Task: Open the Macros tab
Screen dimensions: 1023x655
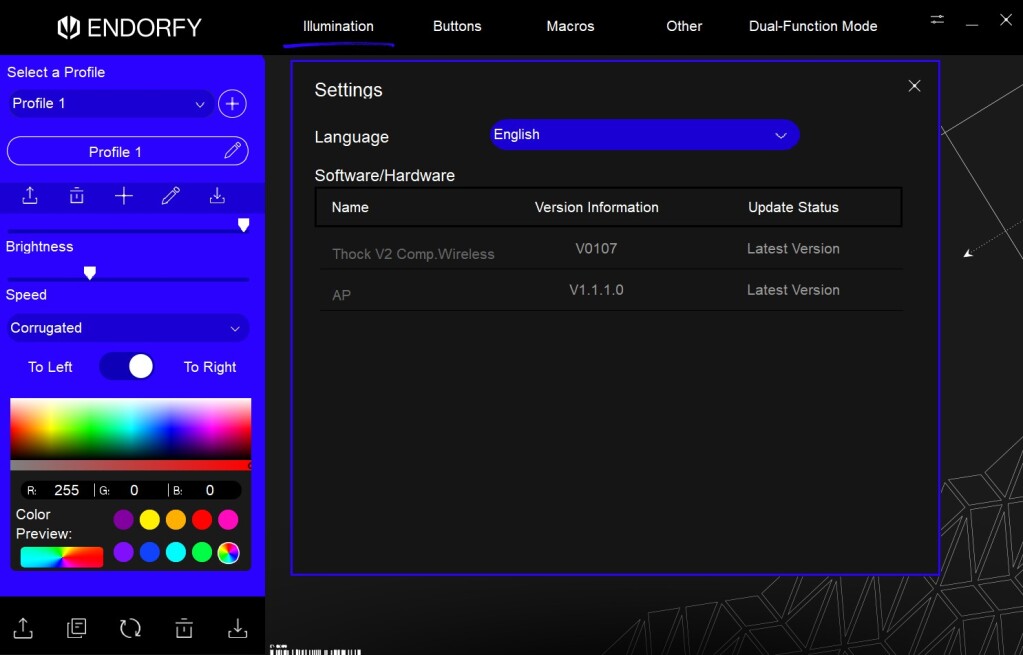Action: [570, 26]
